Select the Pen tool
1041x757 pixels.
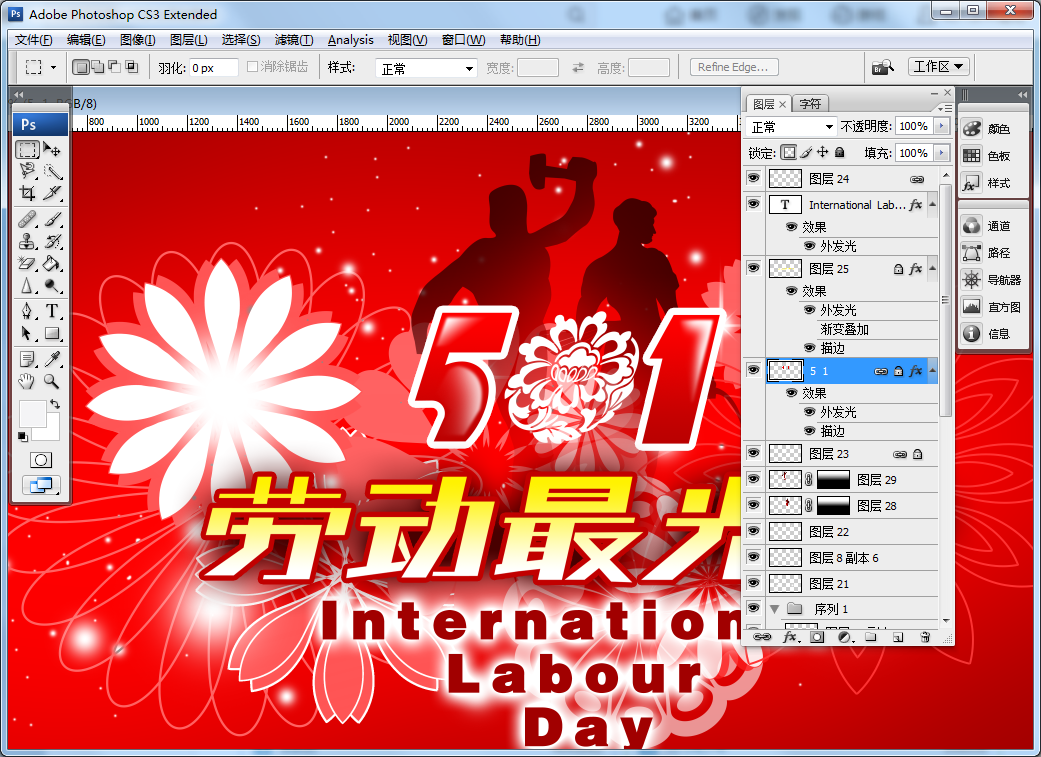tap(27, 311)
